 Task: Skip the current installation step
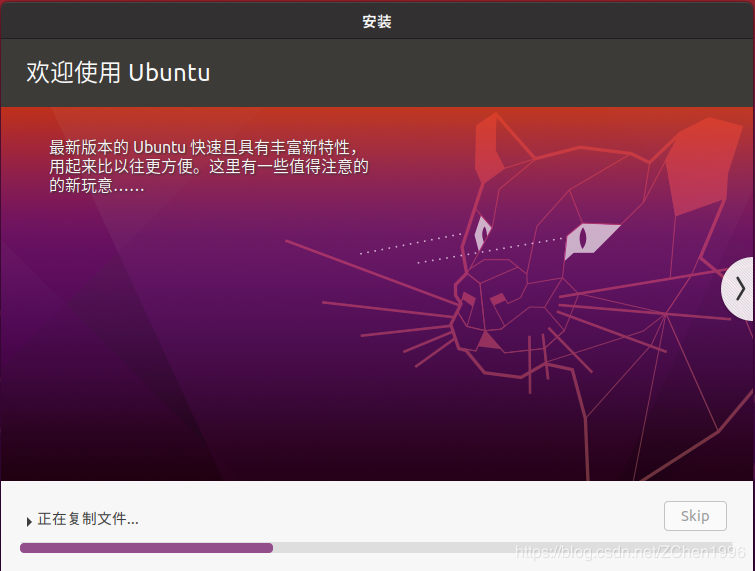click(x=695, y=516)
